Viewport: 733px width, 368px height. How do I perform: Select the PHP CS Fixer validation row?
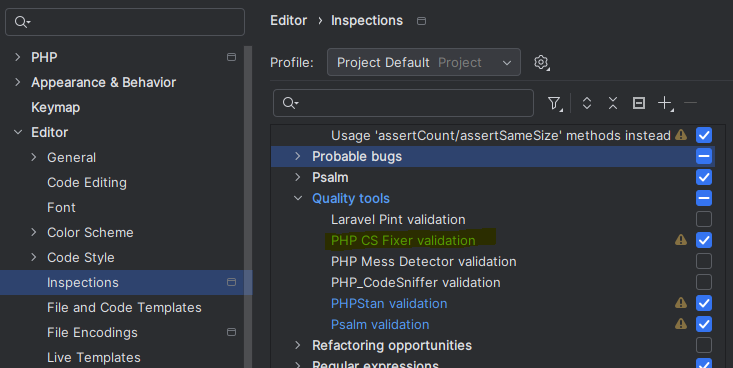[493, 240]
